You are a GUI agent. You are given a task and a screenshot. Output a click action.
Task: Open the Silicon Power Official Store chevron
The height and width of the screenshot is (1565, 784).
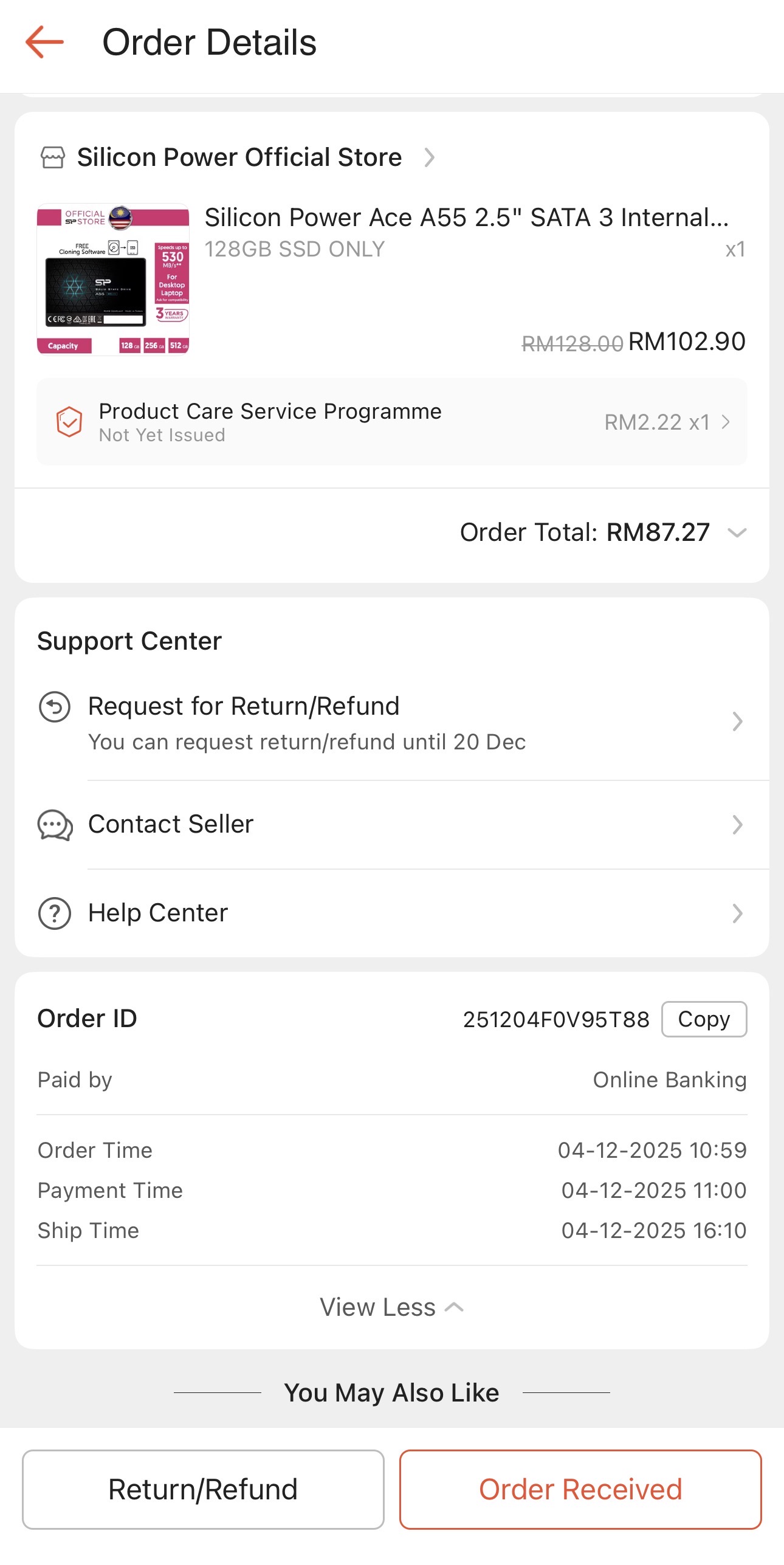pyautogui.click(x=430, y=157)
